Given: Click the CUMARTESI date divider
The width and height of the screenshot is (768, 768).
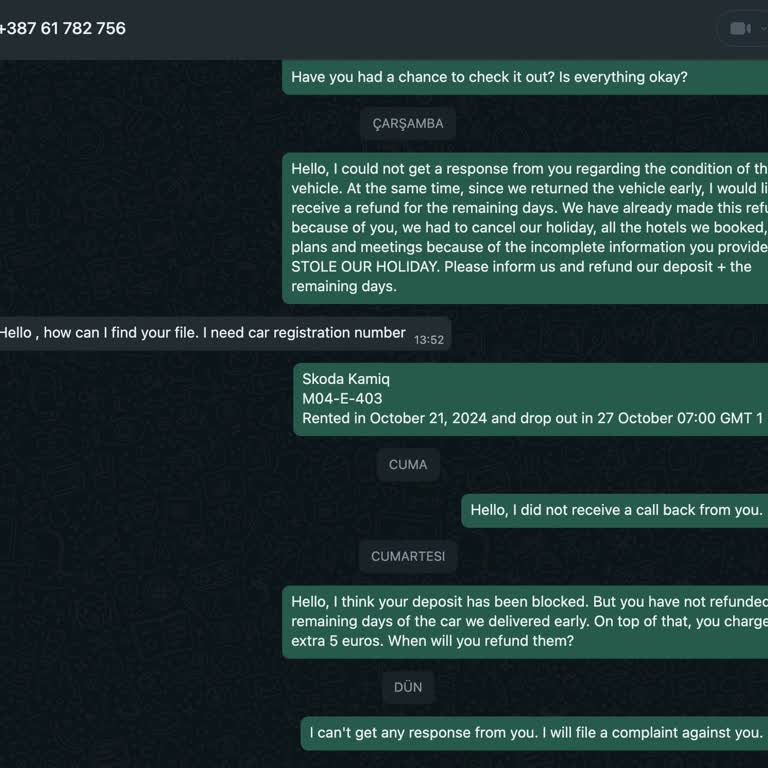Looking at the screenshot, I should coord(407,556).
